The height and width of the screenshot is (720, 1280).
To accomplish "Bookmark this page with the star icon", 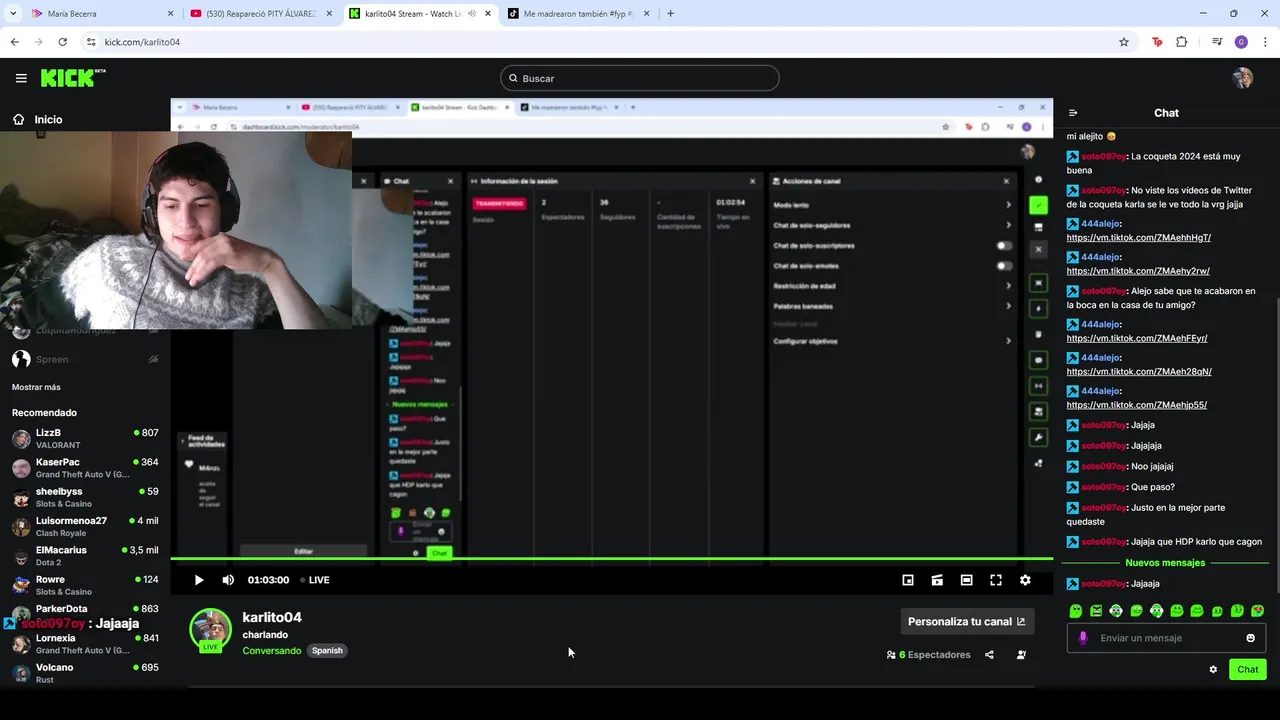I will (1124, 42).
